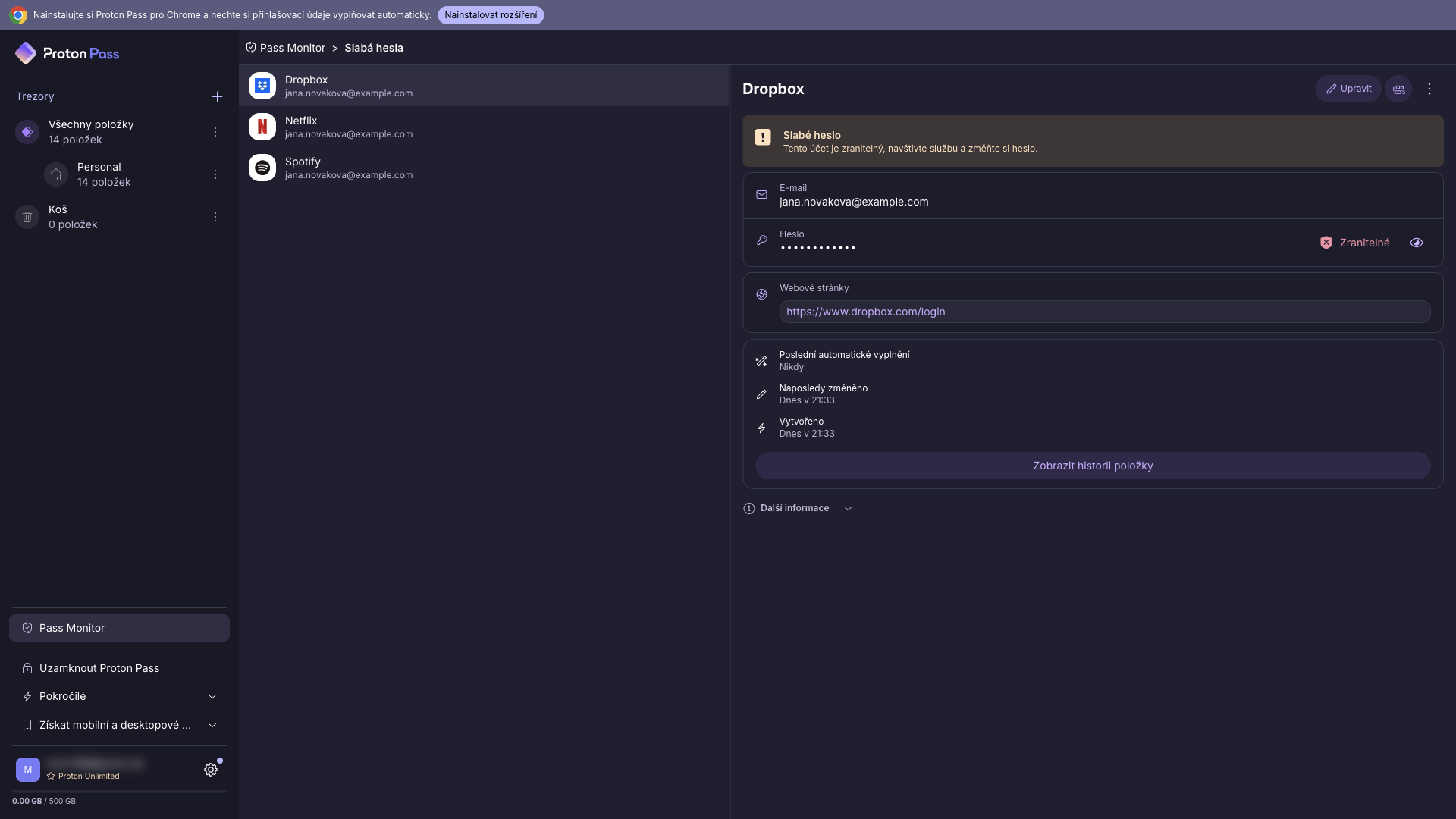Click the storage usage progress bar
The image size is (1456, 819).
pos(119,792)
